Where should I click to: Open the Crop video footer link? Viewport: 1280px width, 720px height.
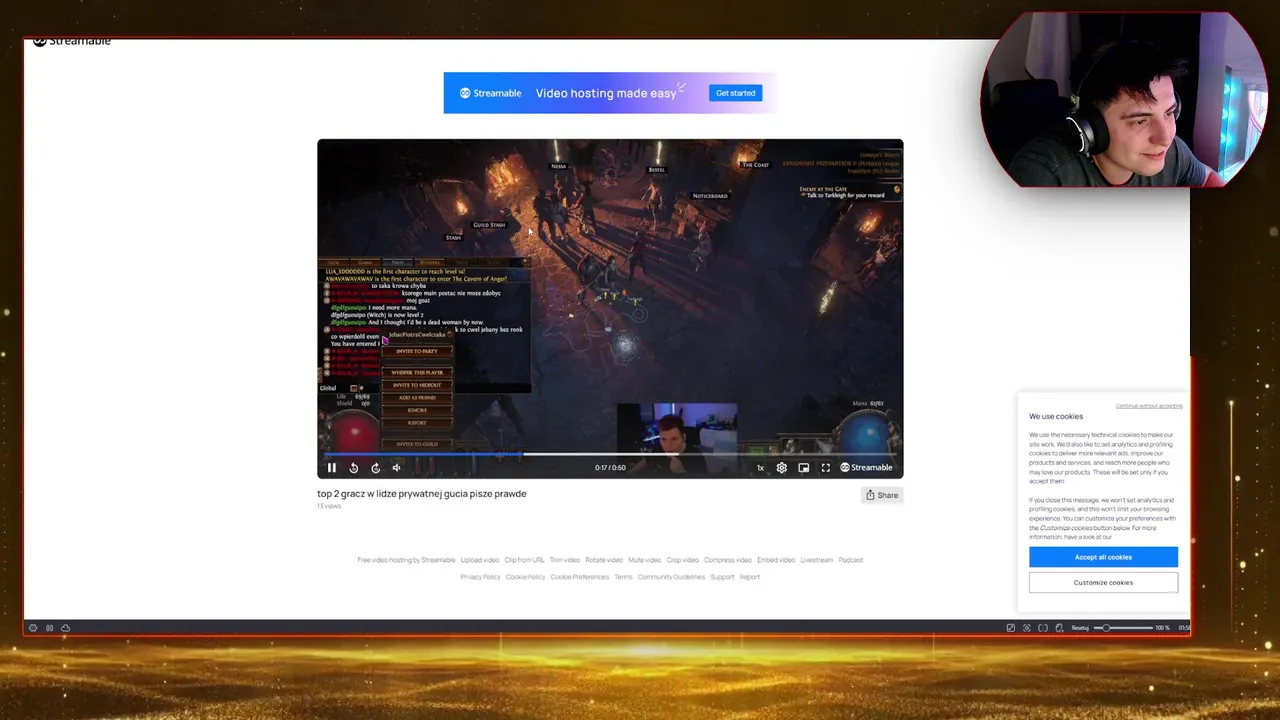682,560
